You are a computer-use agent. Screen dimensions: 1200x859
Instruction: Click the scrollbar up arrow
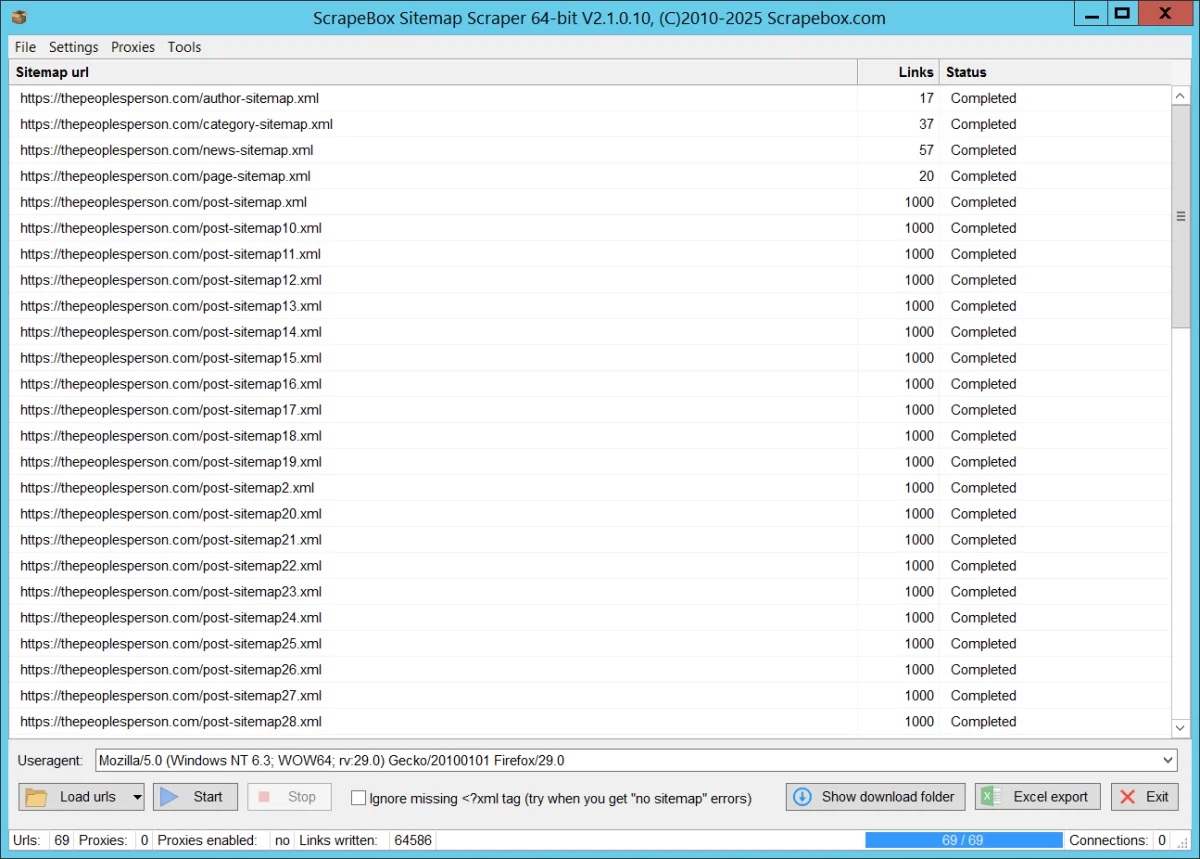coord(1180,95)
